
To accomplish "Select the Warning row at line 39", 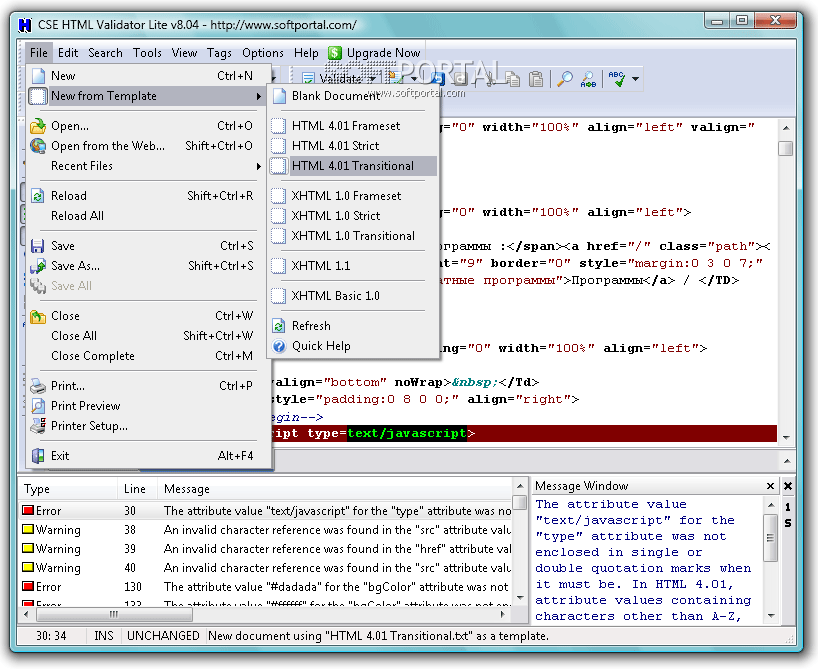I will (x=266, y=549).
